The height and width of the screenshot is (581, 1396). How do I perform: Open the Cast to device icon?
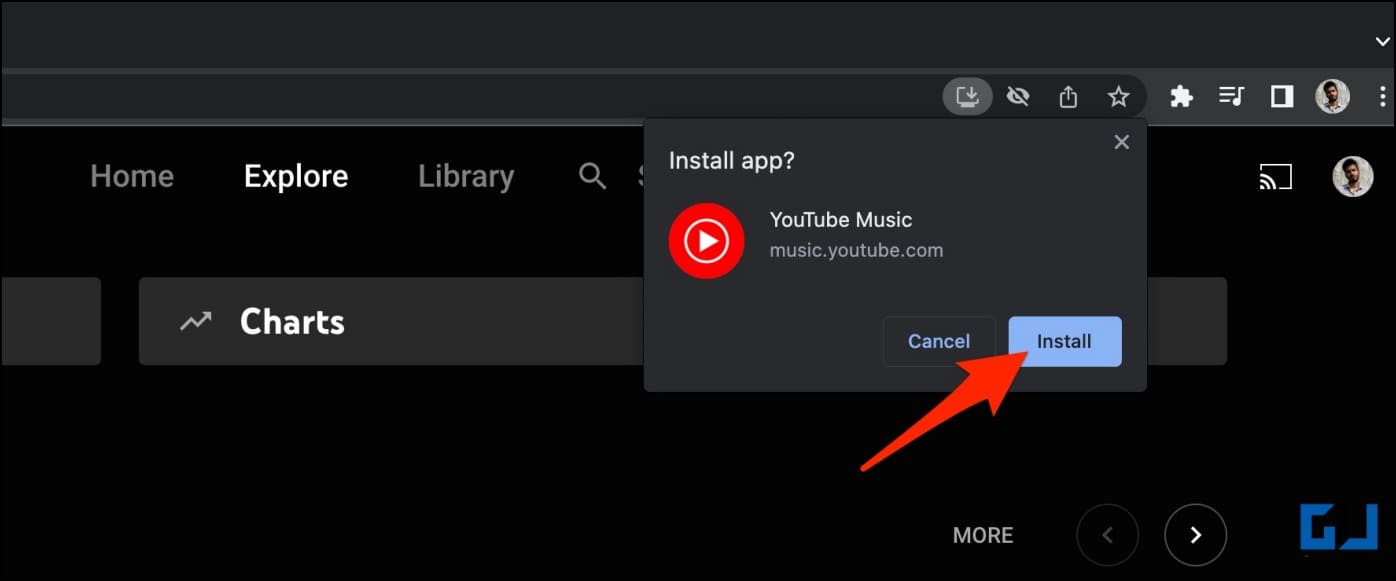(1275, 177)
